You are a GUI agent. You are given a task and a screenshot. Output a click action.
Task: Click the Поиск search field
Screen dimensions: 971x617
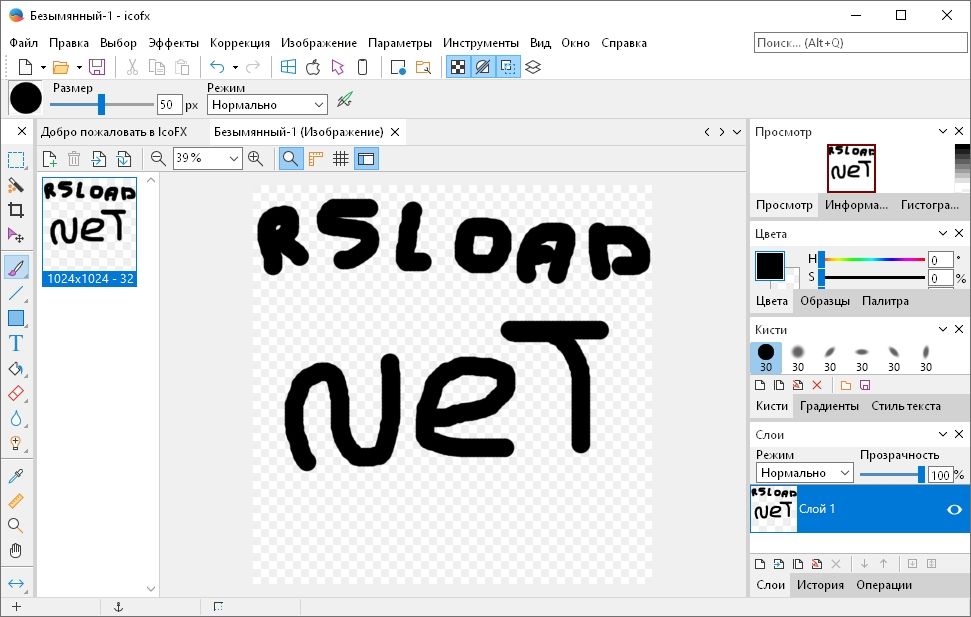click(860, 43)
